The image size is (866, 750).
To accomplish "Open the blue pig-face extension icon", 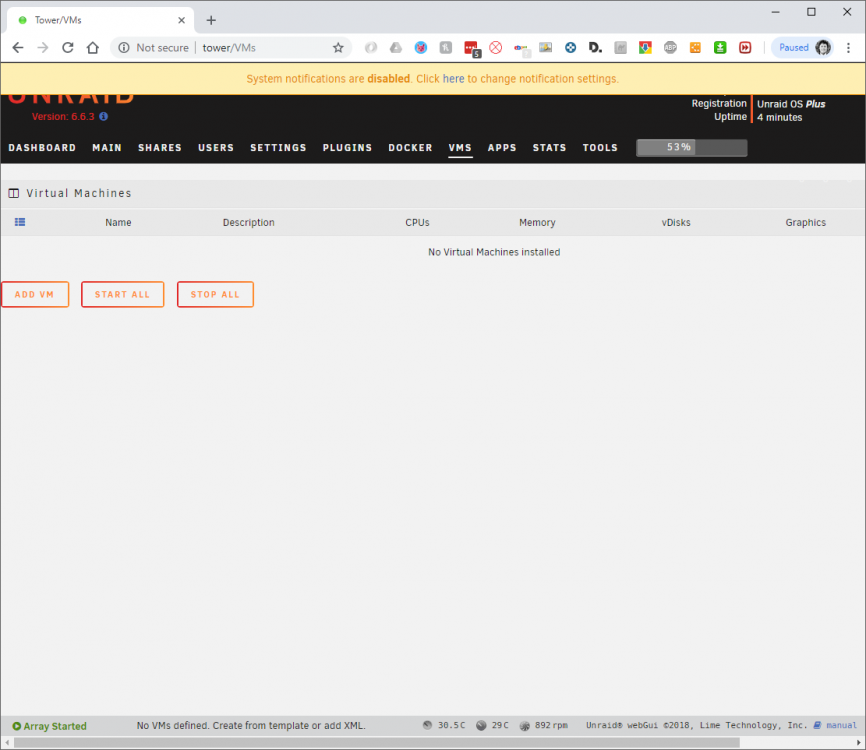I will click(x=421, y=47).
